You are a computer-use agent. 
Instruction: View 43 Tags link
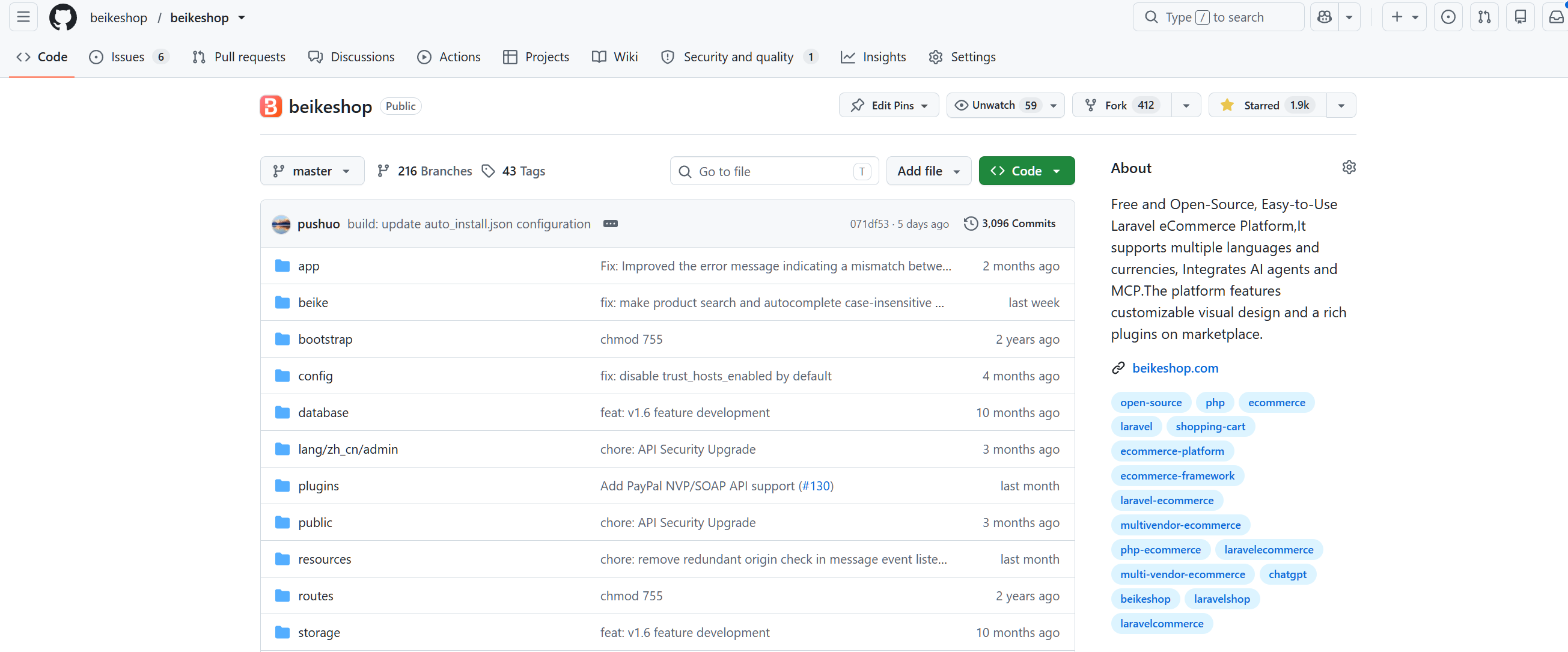click(x=513, y=171)
